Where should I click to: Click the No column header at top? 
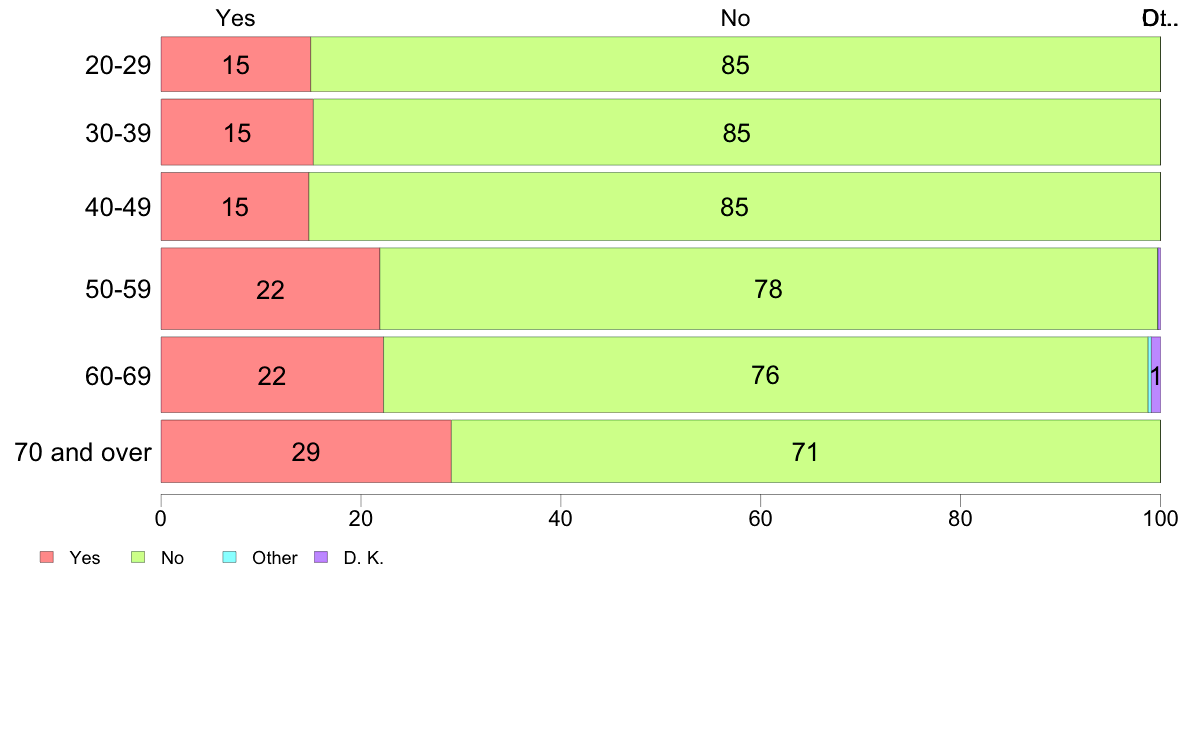(735, 18)
